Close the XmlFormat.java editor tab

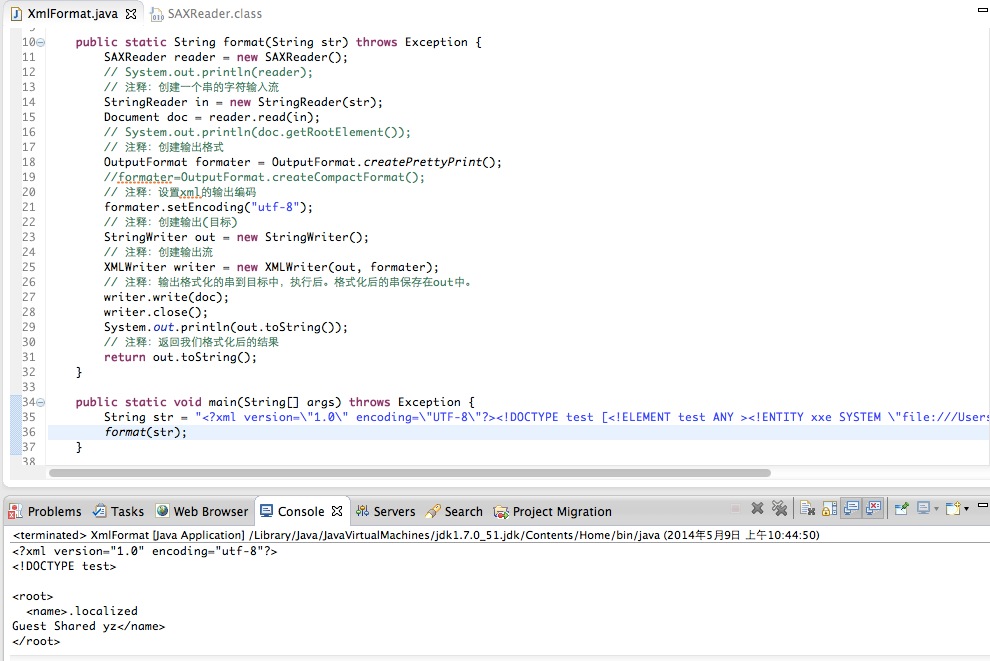131,14
